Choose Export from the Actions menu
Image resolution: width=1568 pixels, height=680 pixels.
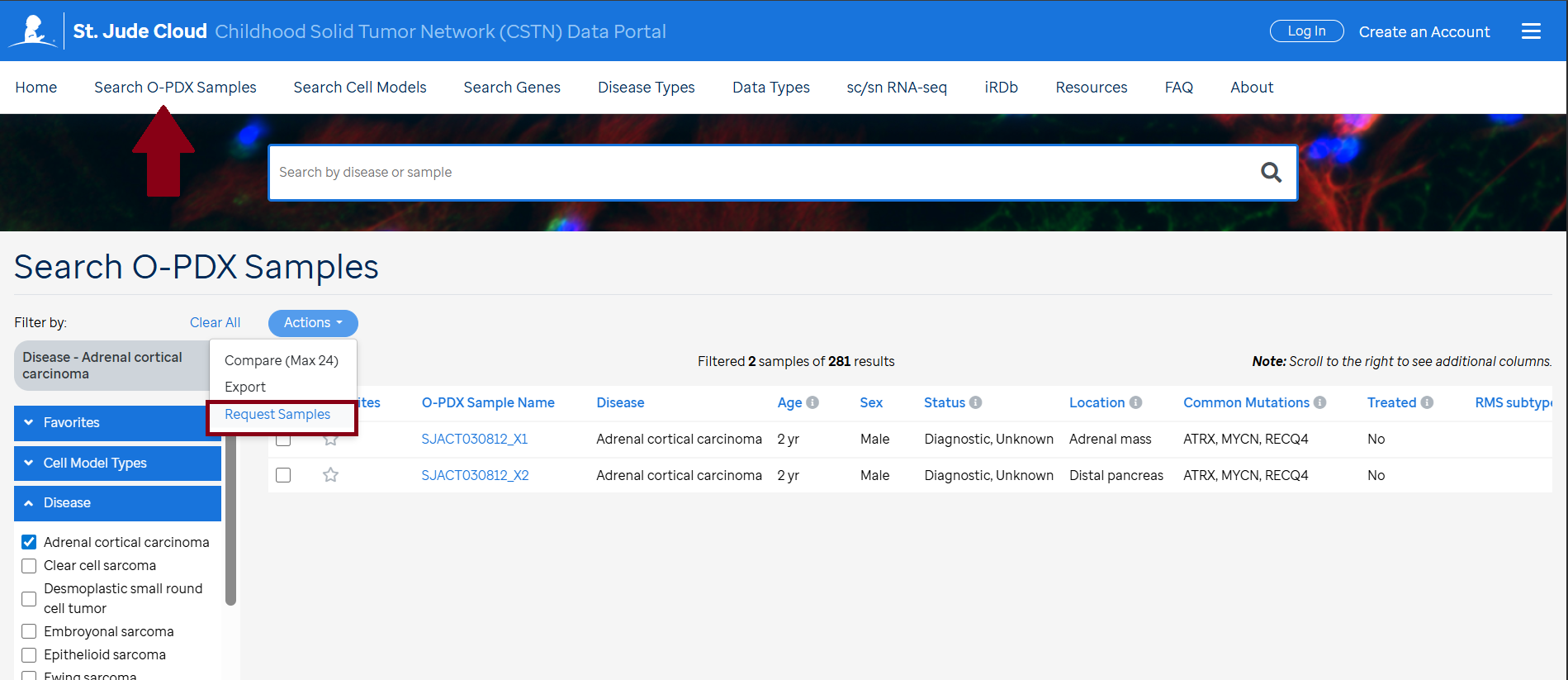coord(245,387)
